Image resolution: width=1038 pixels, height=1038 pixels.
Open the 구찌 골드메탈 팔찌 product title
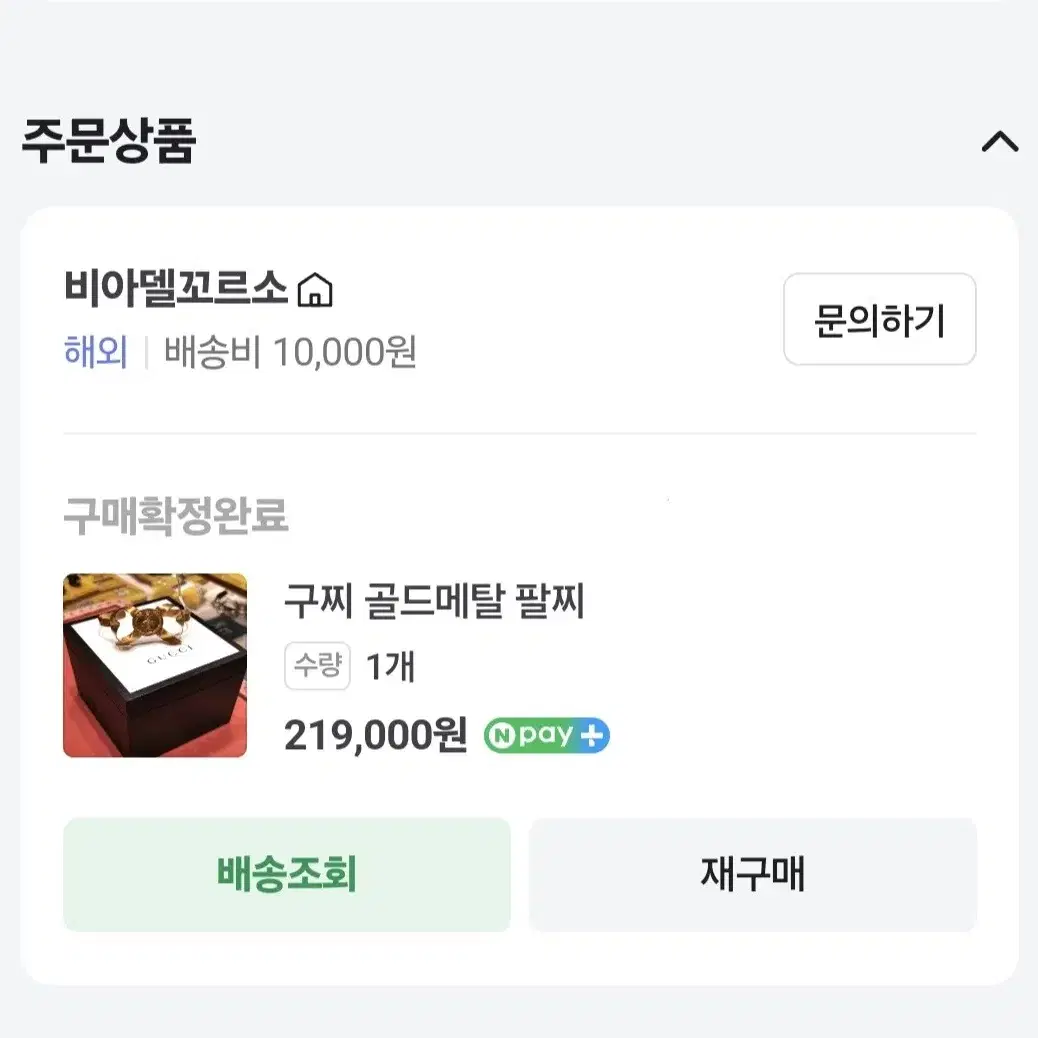tap(434, 600)
